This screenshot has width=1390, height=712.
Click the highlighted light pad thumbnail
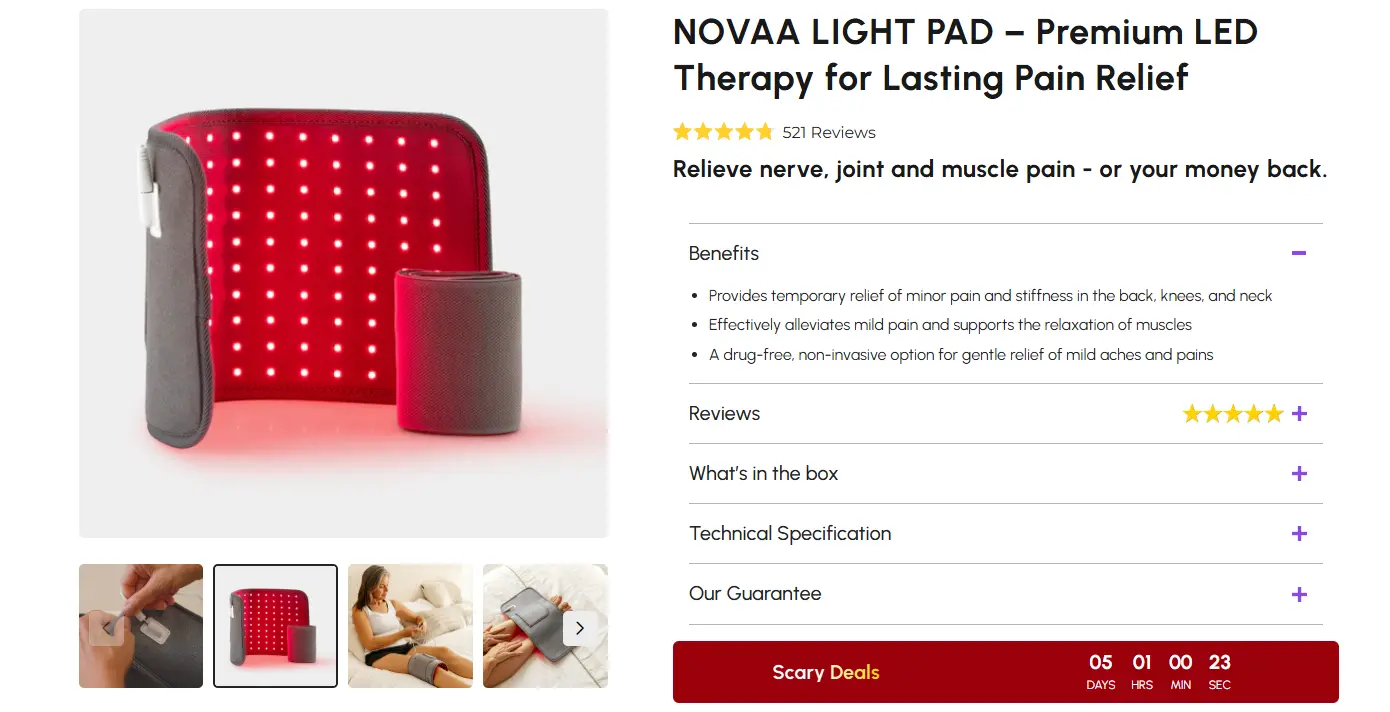click(275, 625)
